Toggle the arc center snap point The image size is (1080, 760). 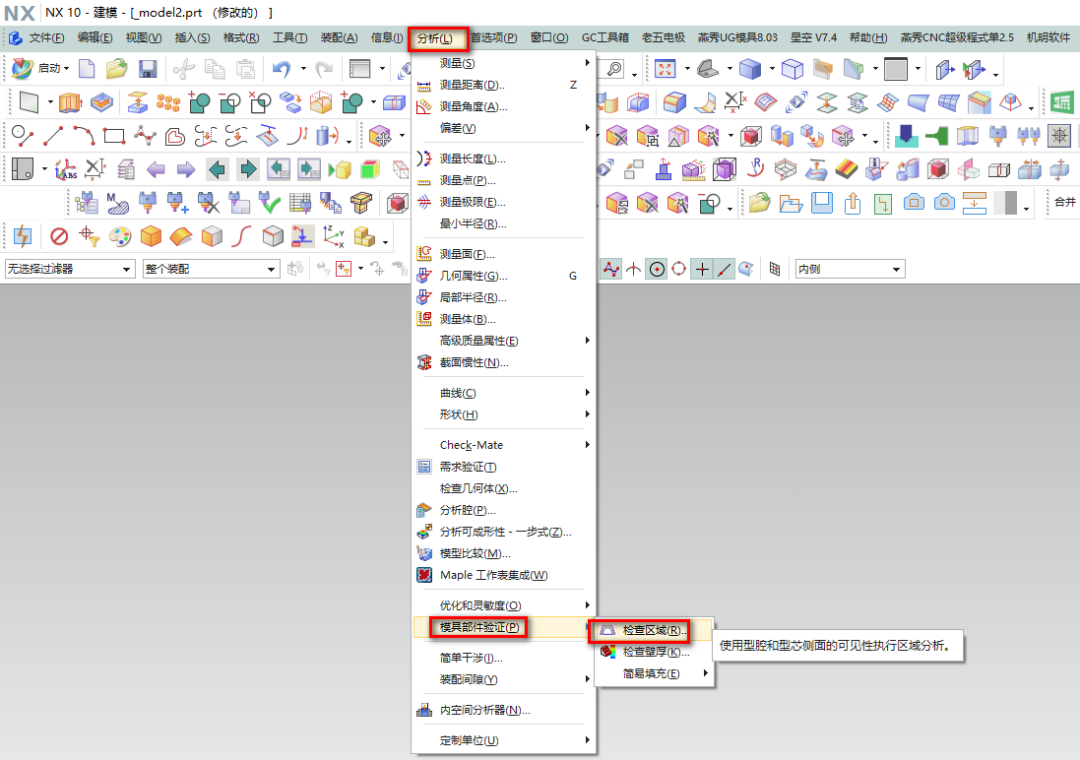point(656,269)
